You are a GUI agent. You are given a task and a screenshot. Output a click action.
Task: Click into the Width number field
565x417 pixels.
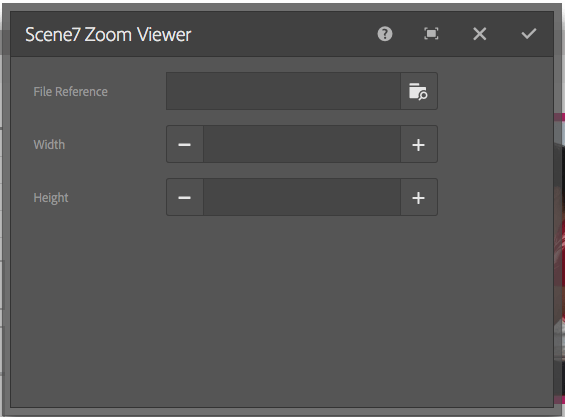coord(302,144)
